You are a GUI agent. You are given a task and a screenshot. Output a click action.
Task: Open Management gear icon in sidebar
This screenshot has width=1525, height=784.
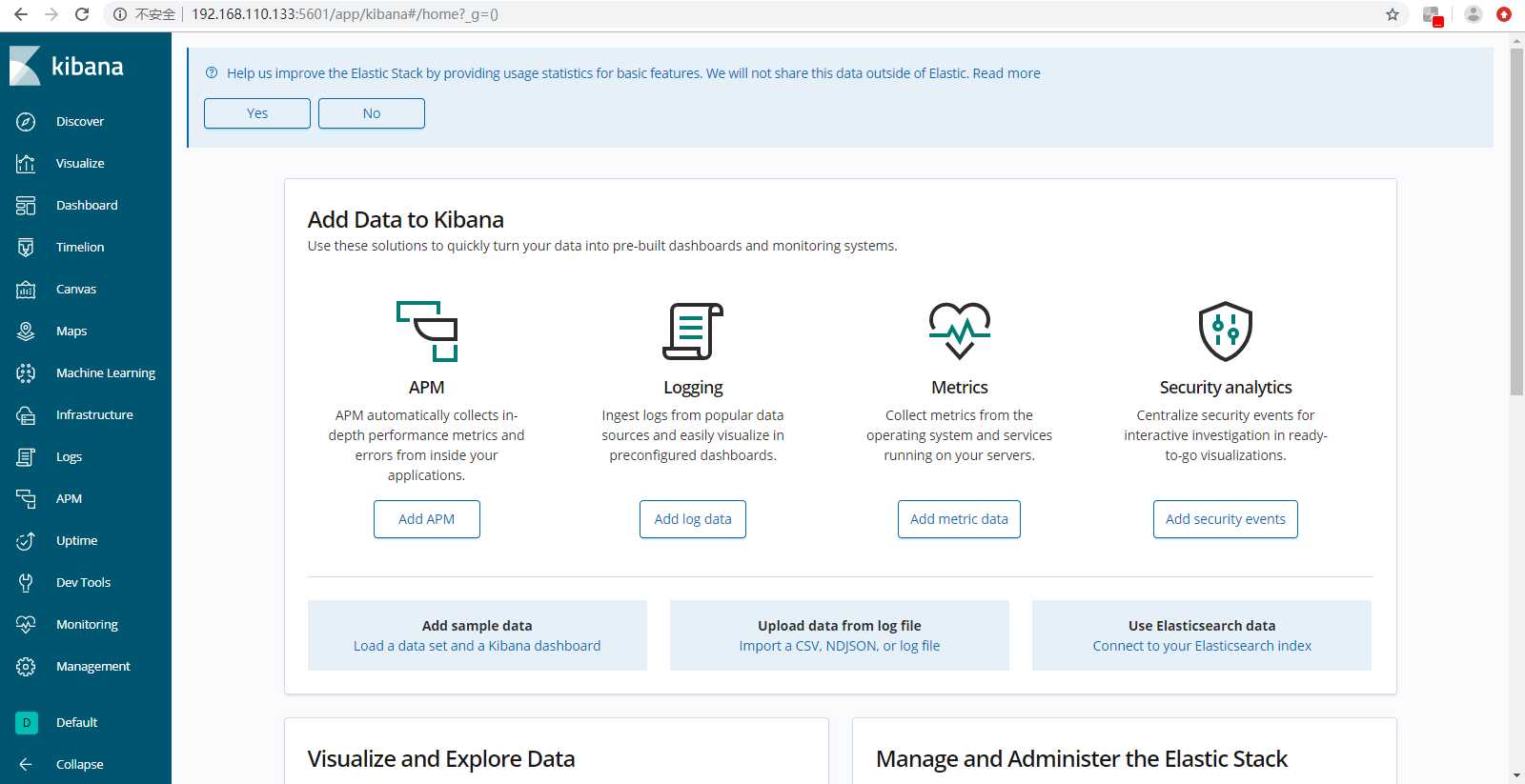(26, 667)
